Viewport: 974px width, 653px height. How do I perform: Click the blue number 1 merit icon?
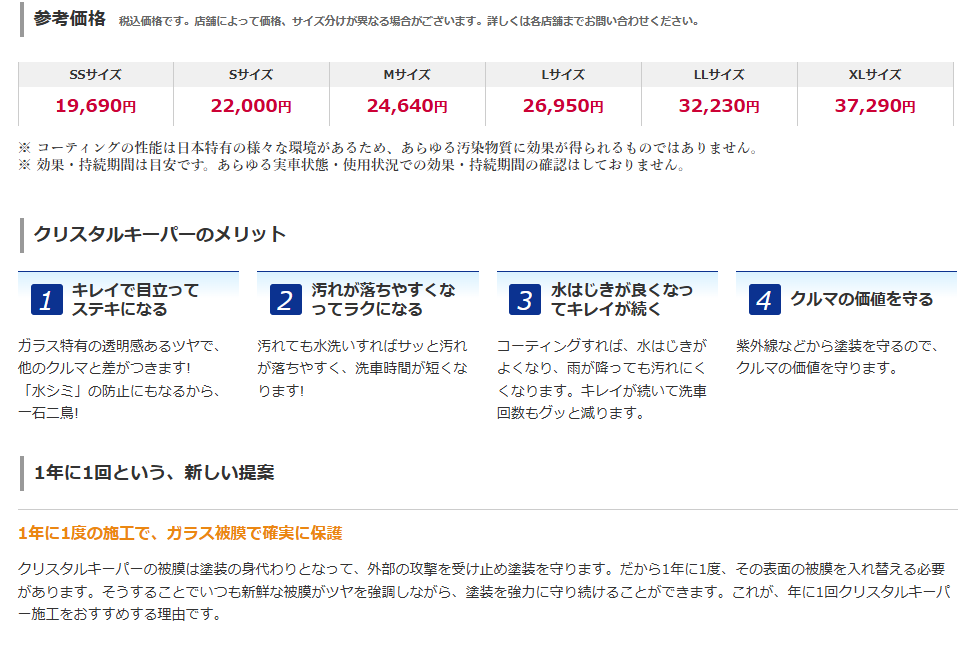click(x=47, y=299)
